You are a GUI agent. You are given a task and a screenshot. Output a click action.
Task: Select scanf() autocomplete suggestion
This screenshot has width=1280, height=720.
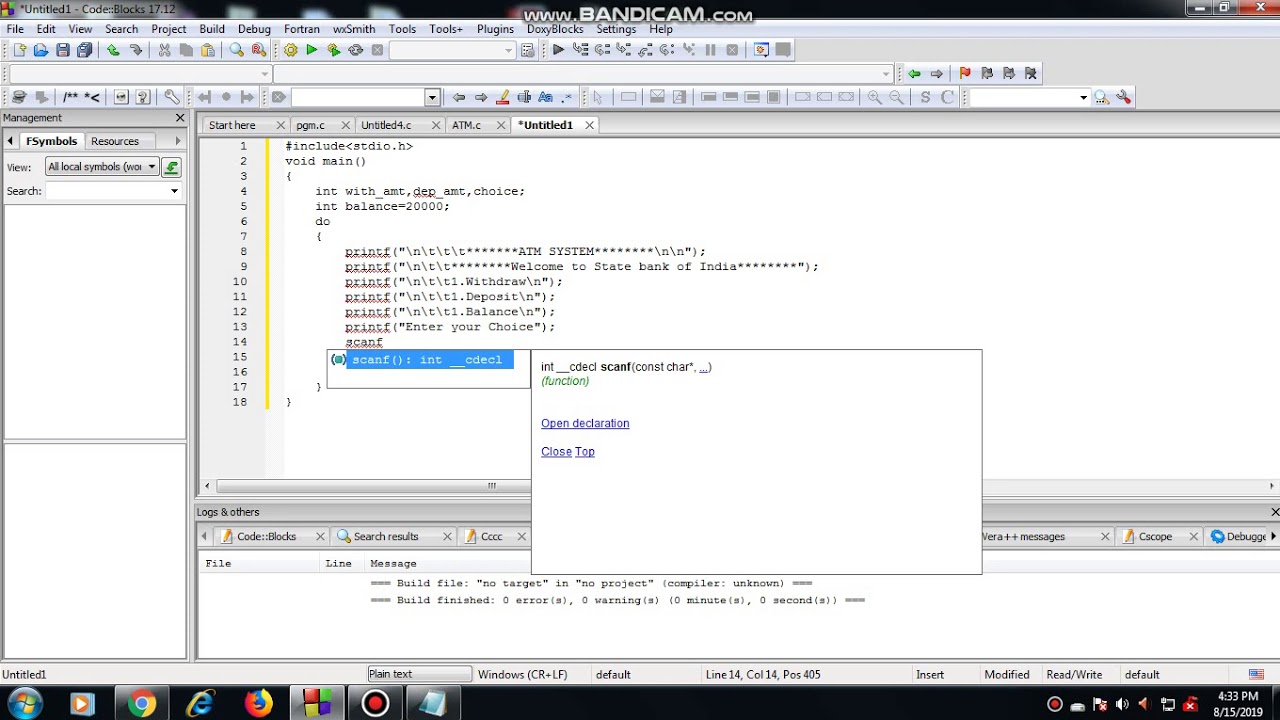coord(421,359)
